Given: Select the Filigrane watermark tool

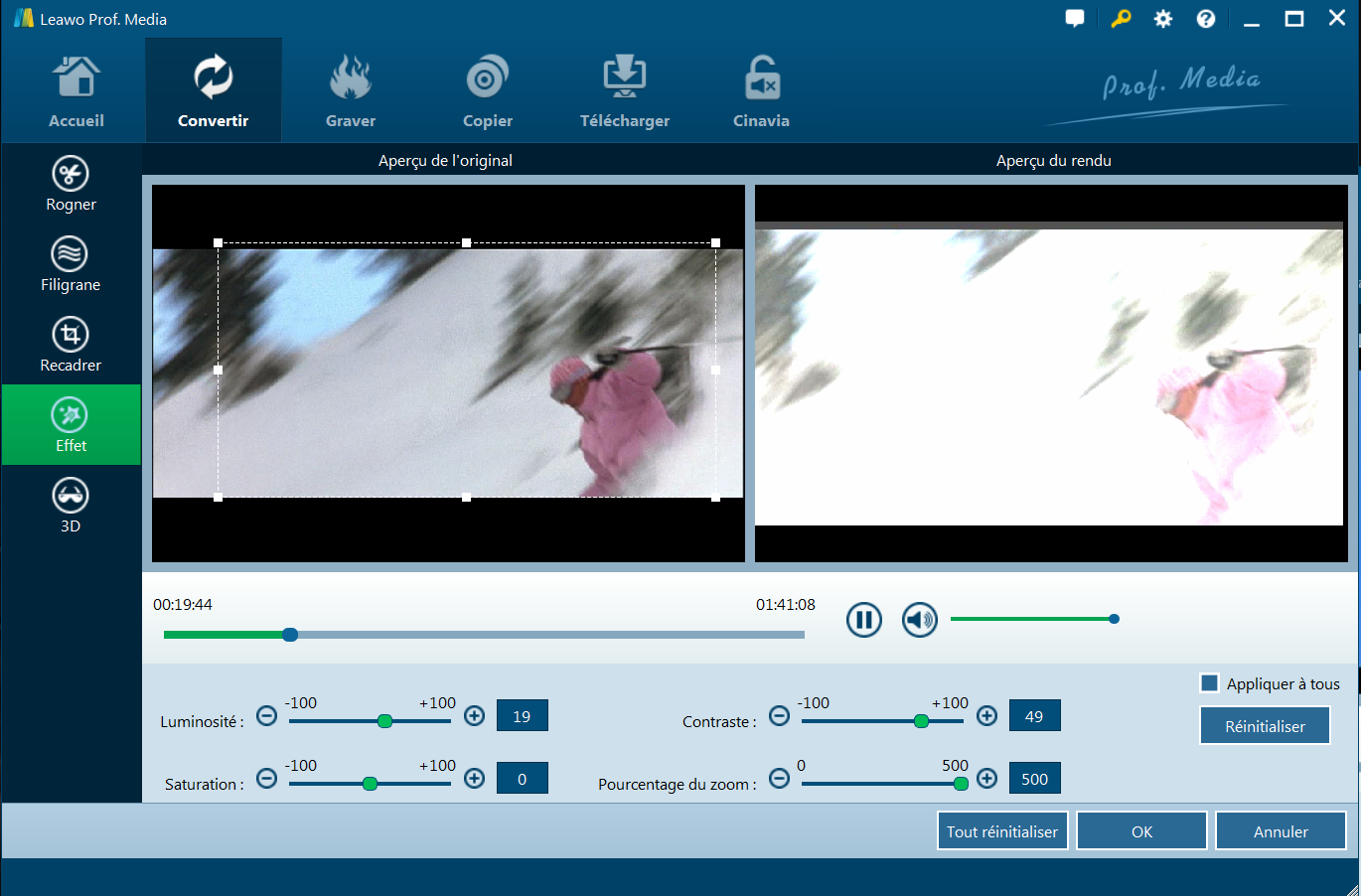Looking at the screenshot, I should (71, 264).
